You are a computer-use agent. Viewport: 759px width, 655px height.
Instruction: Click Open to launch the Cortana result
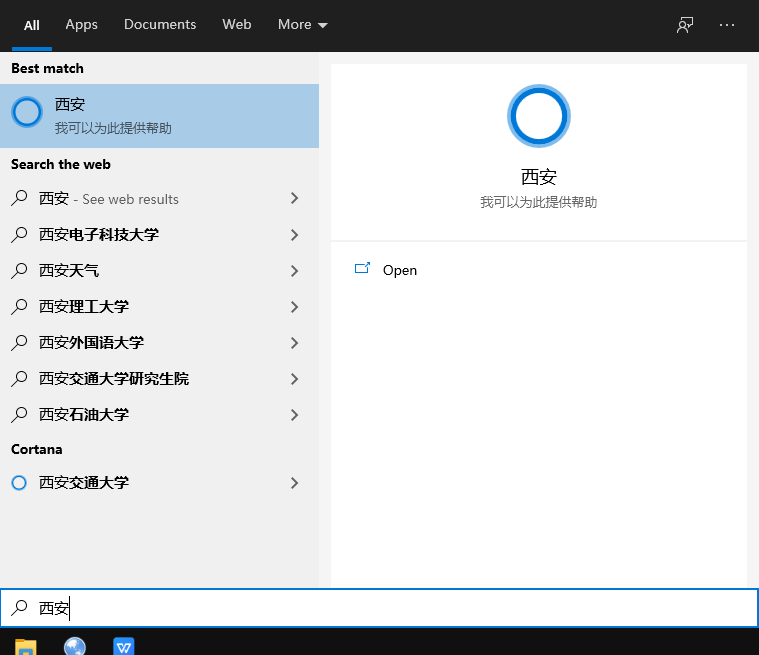pos(399,270)
